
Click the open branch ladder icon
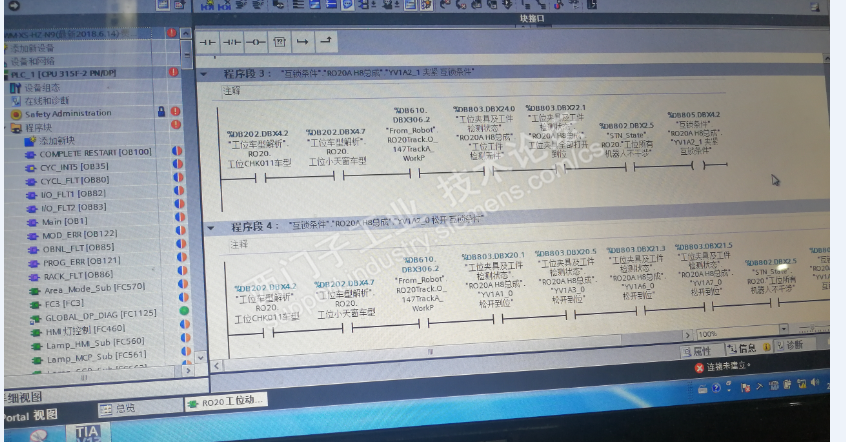tap(303, 42)
